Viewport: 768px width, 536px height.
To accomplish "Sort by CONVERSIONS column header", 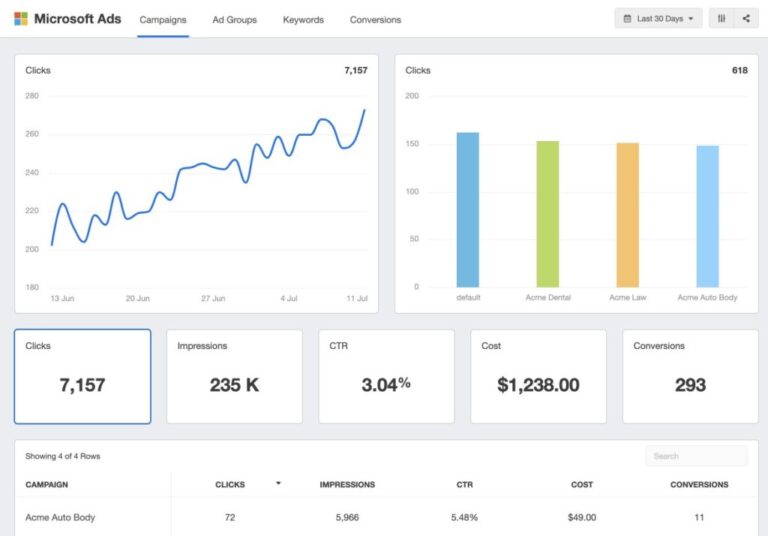I will click(699, 485).
